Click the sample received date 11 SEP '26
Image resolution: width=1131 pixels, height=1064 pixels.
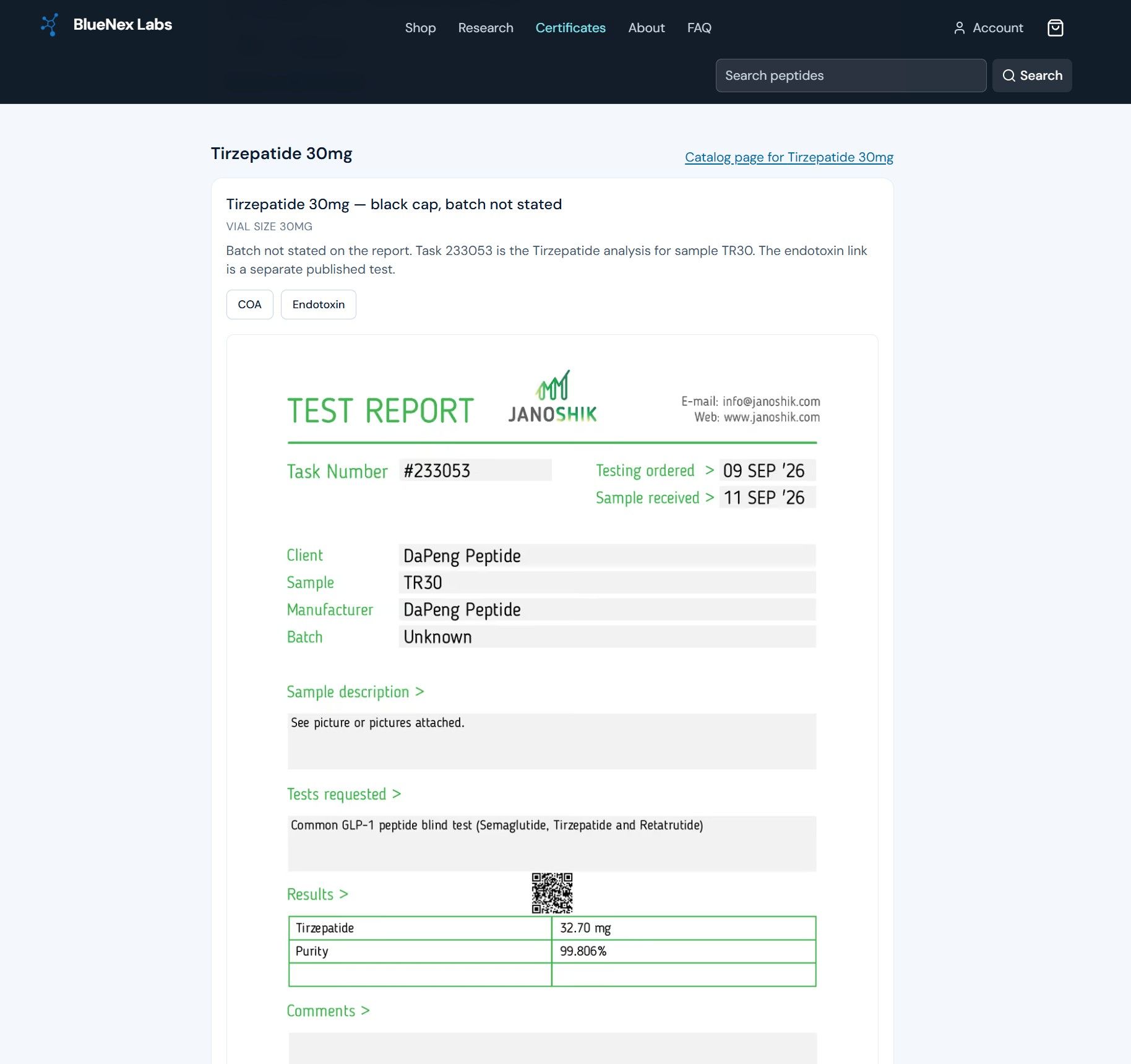pos(763,498)
